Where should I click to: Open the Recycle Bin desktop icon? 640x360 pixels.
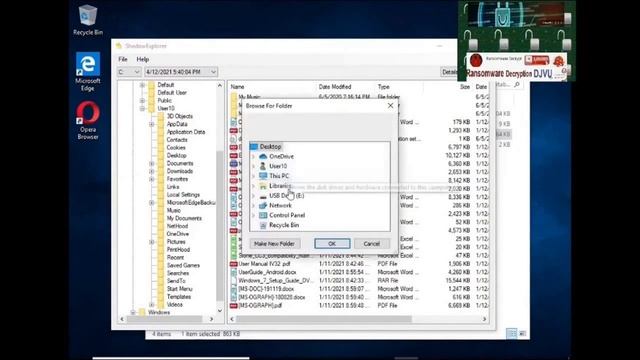(x=87, y=20)
